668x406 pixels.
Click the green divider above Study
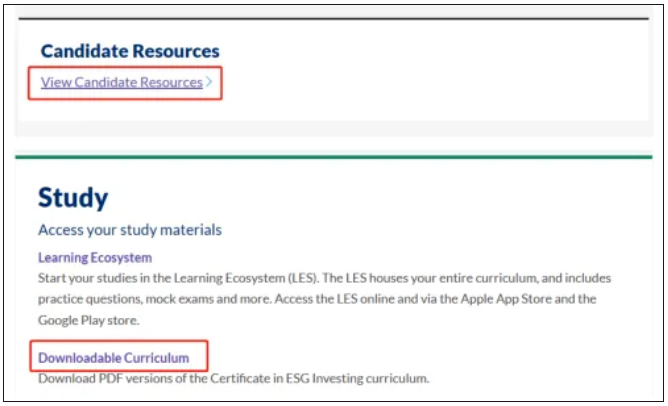point(334,156)
